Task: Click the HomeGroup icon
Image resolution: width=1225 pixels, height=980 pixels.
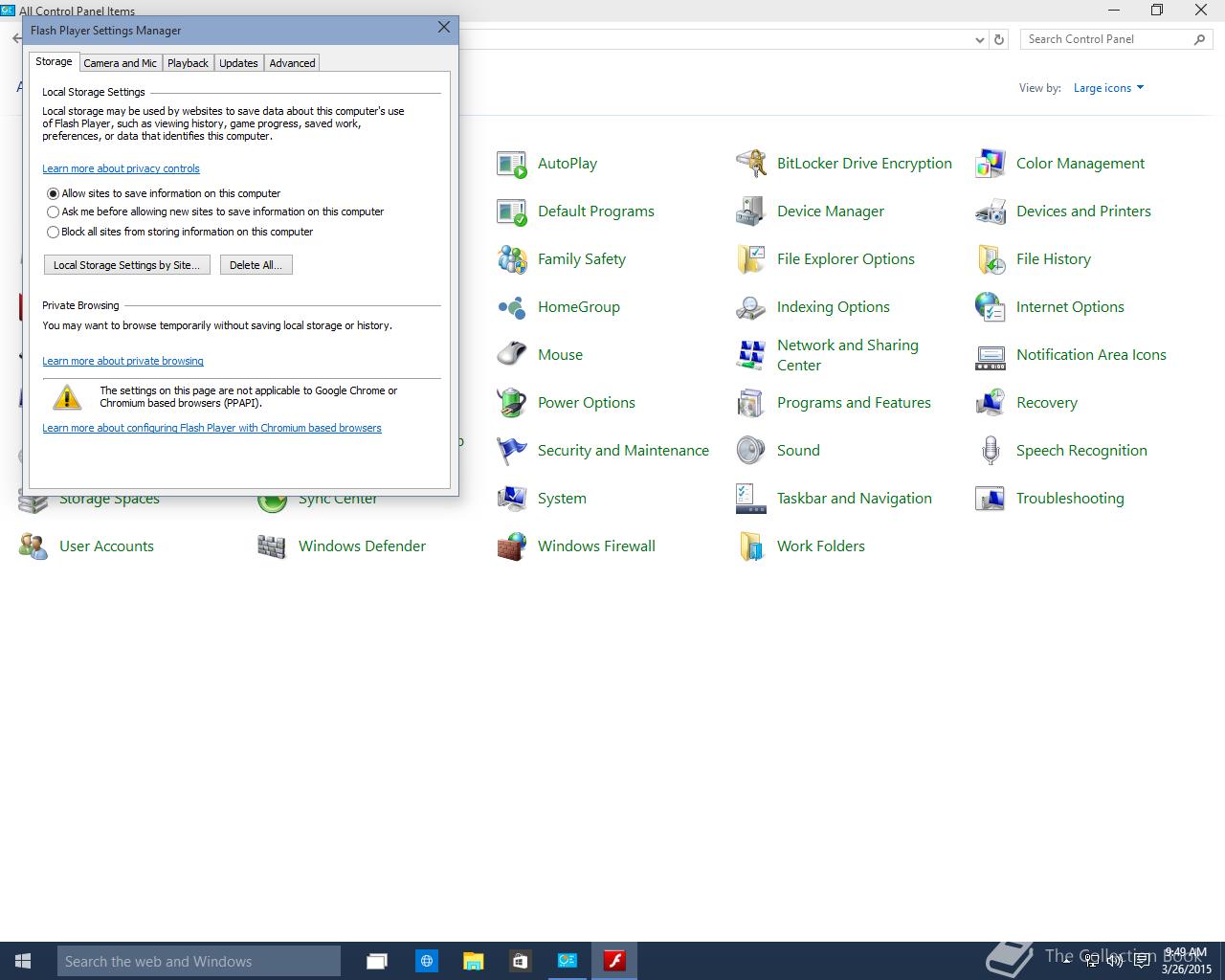Action: click(x=512, y=307)
